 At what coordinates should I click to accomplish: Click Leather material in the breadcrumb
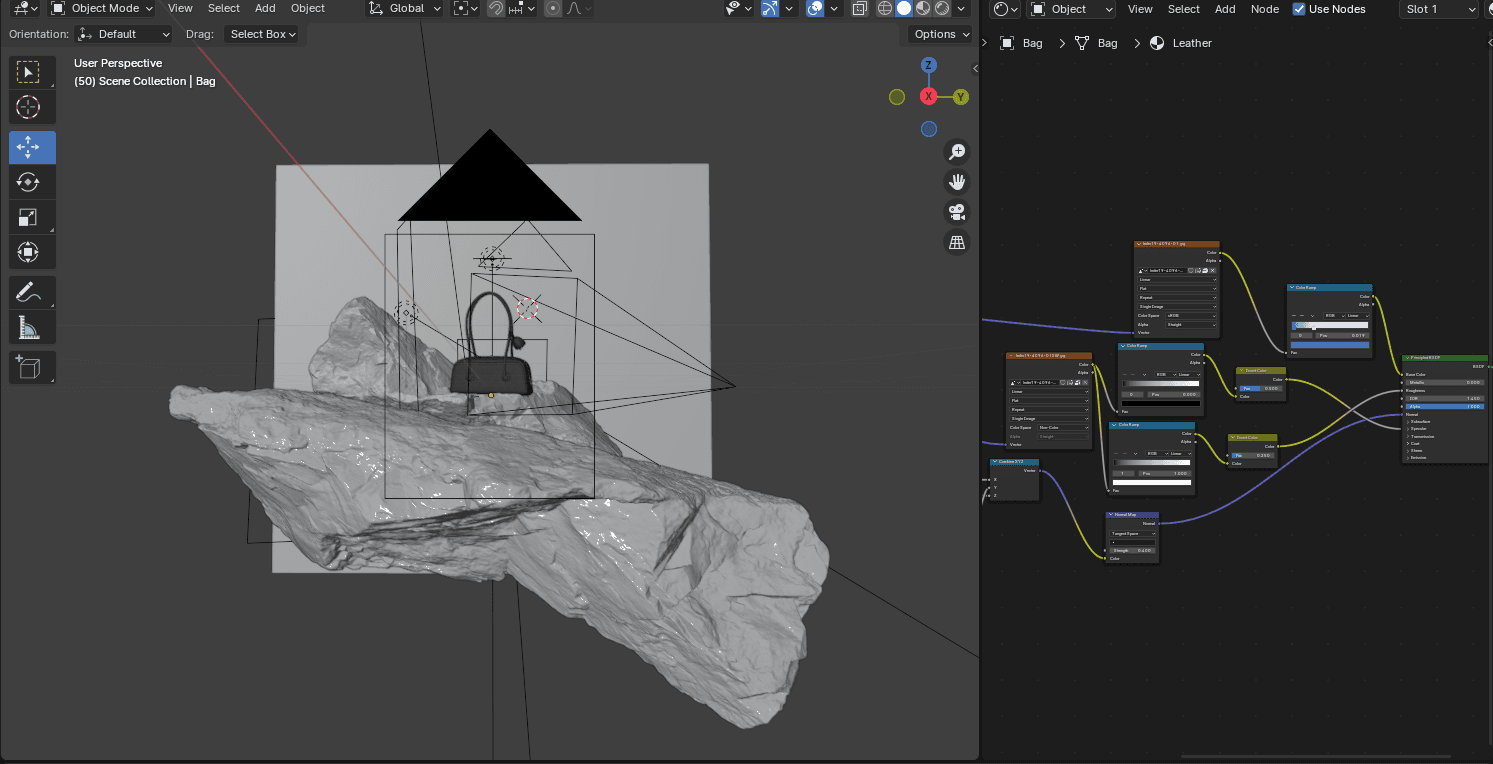tap(1191, 43)
